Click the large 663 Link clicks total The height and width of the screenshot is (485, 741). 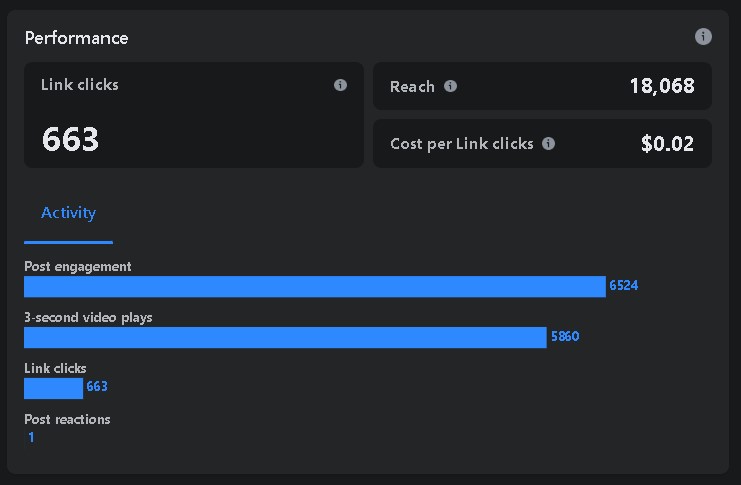[70, 139]
